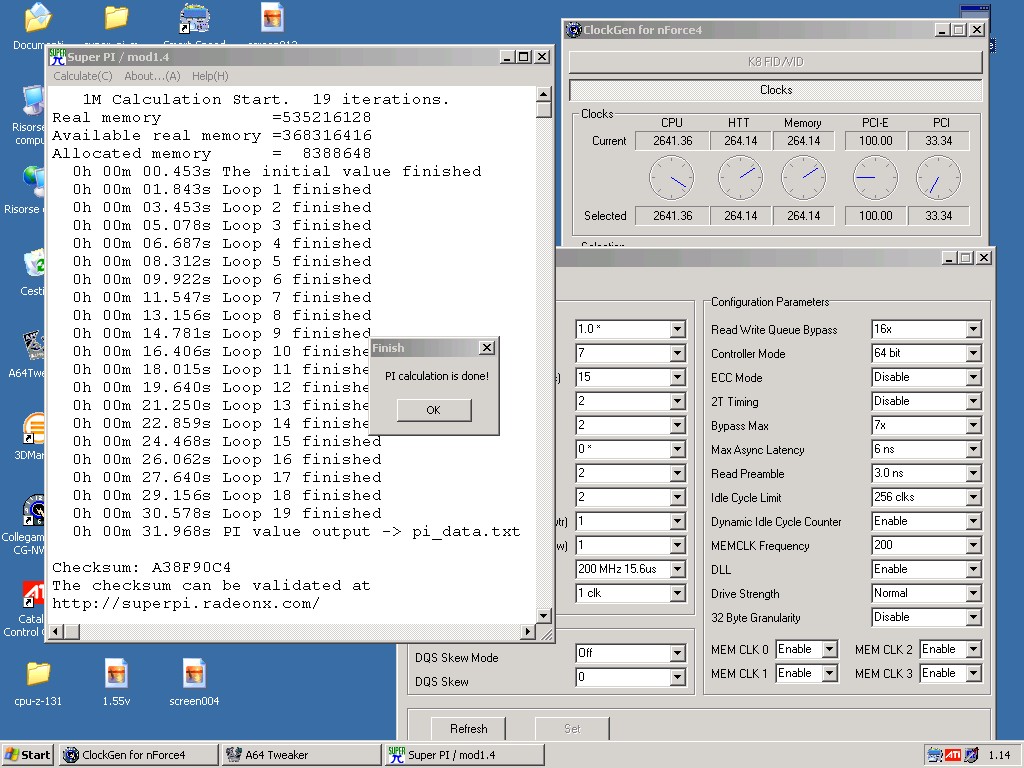Open the Help(H) menu

210,76
